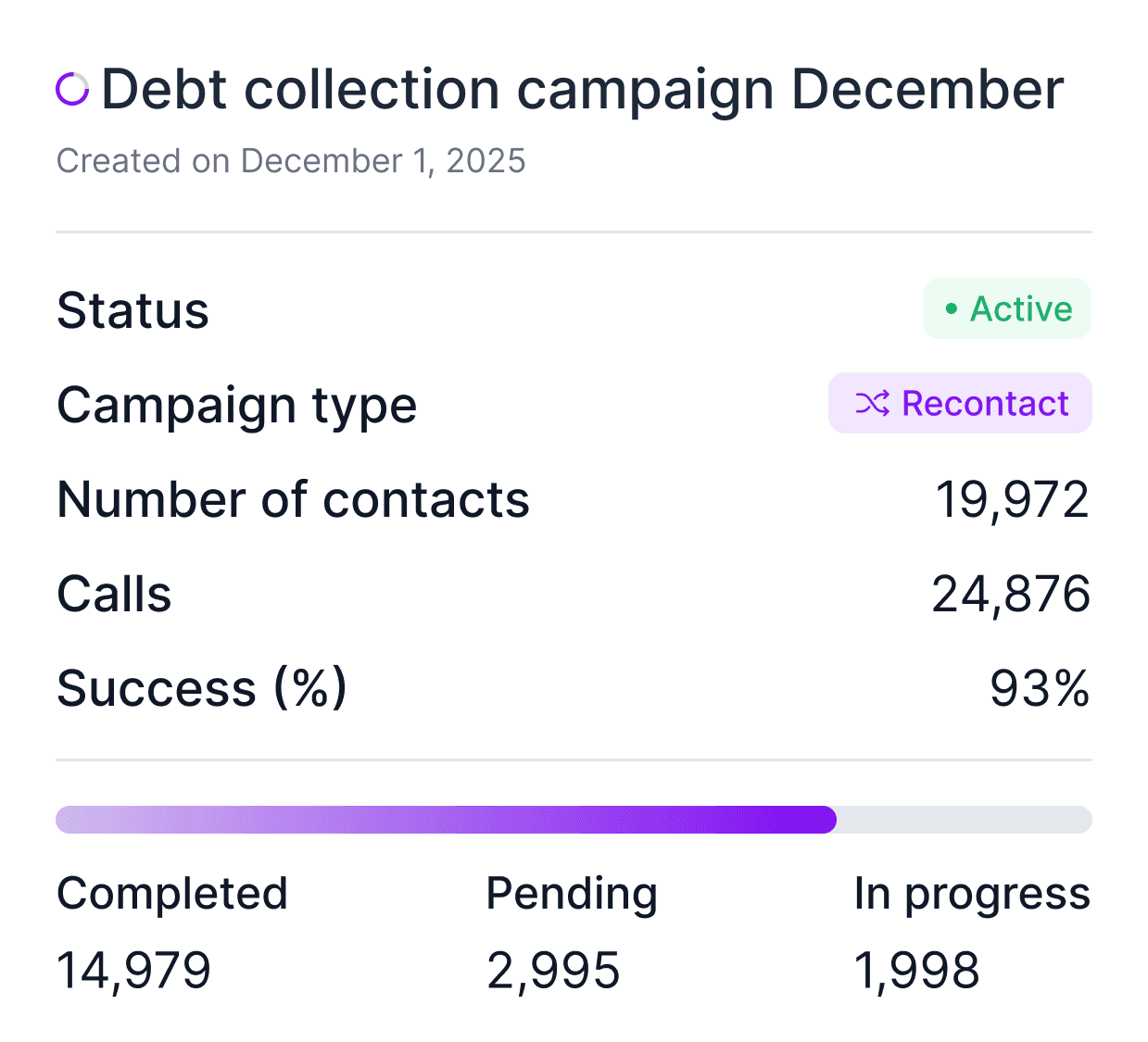
Task: Click the unfilled gray end of progress bar
Action: point(964,820)
